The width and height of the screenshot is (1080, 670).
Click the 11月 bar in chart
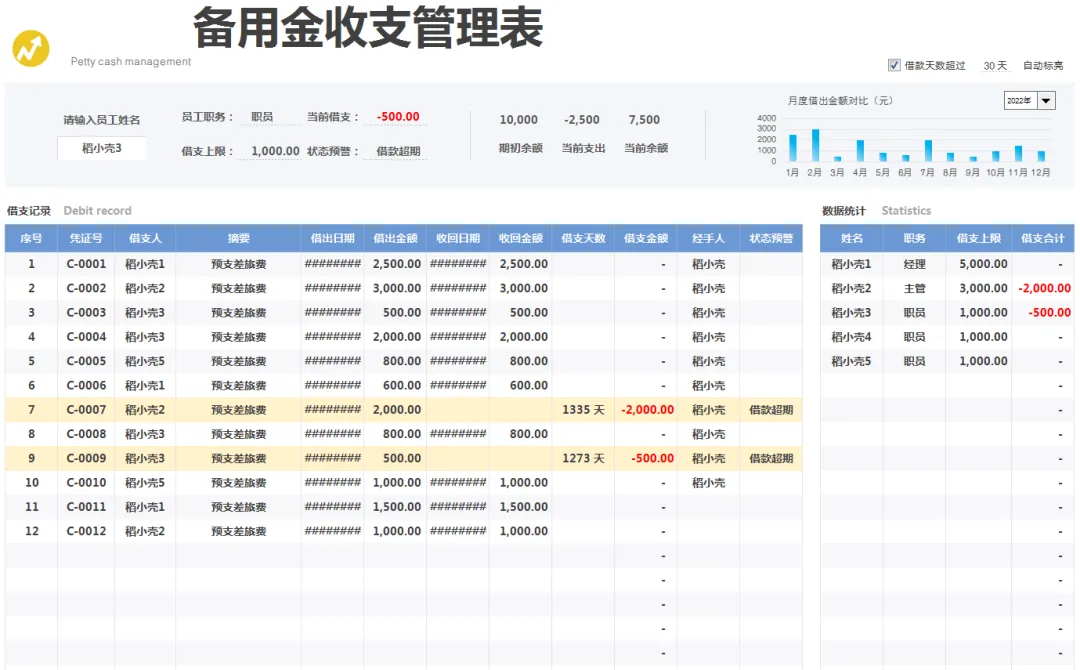(1019, 154)
